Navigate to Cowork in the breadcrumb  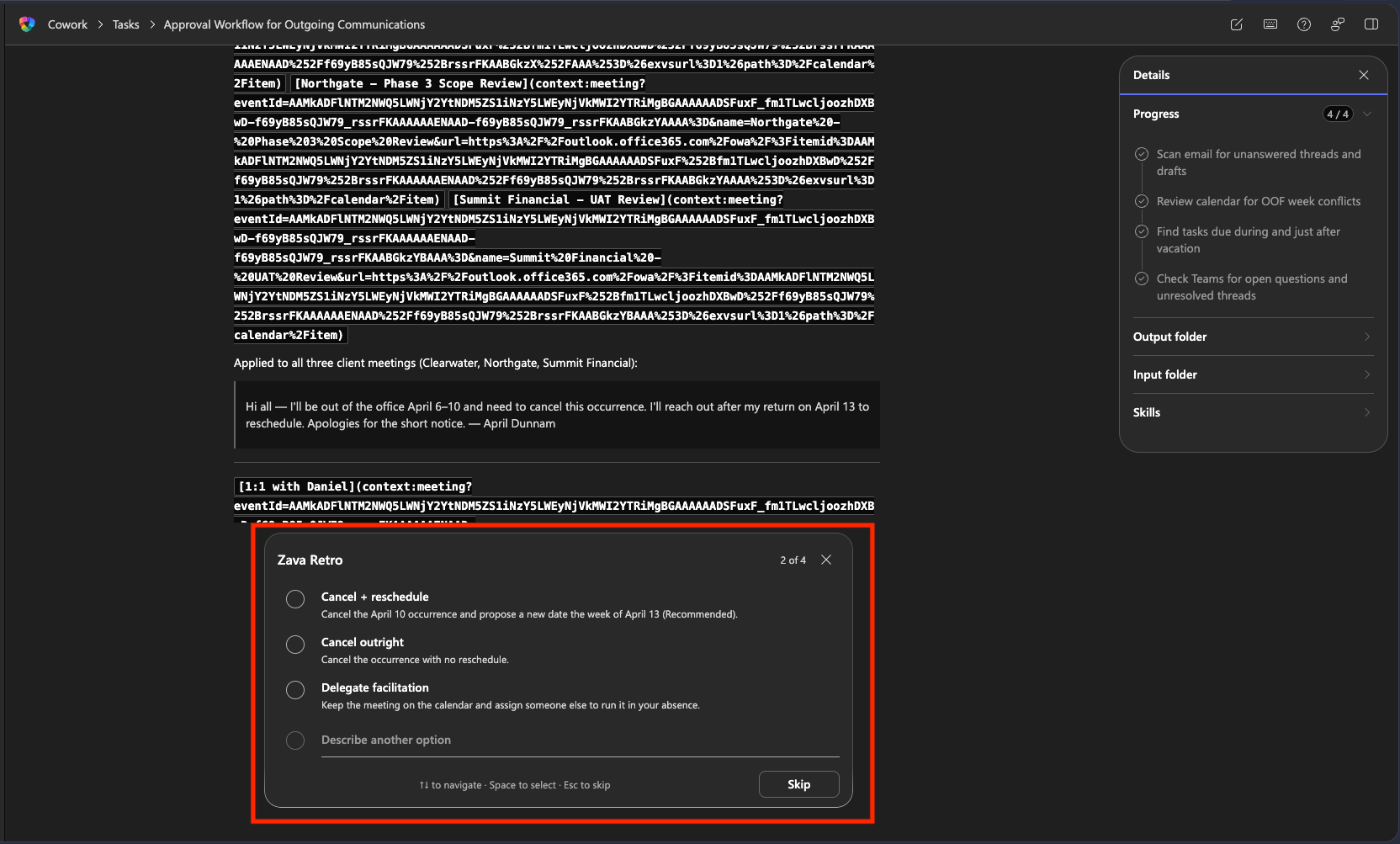[x=67, y=24]
